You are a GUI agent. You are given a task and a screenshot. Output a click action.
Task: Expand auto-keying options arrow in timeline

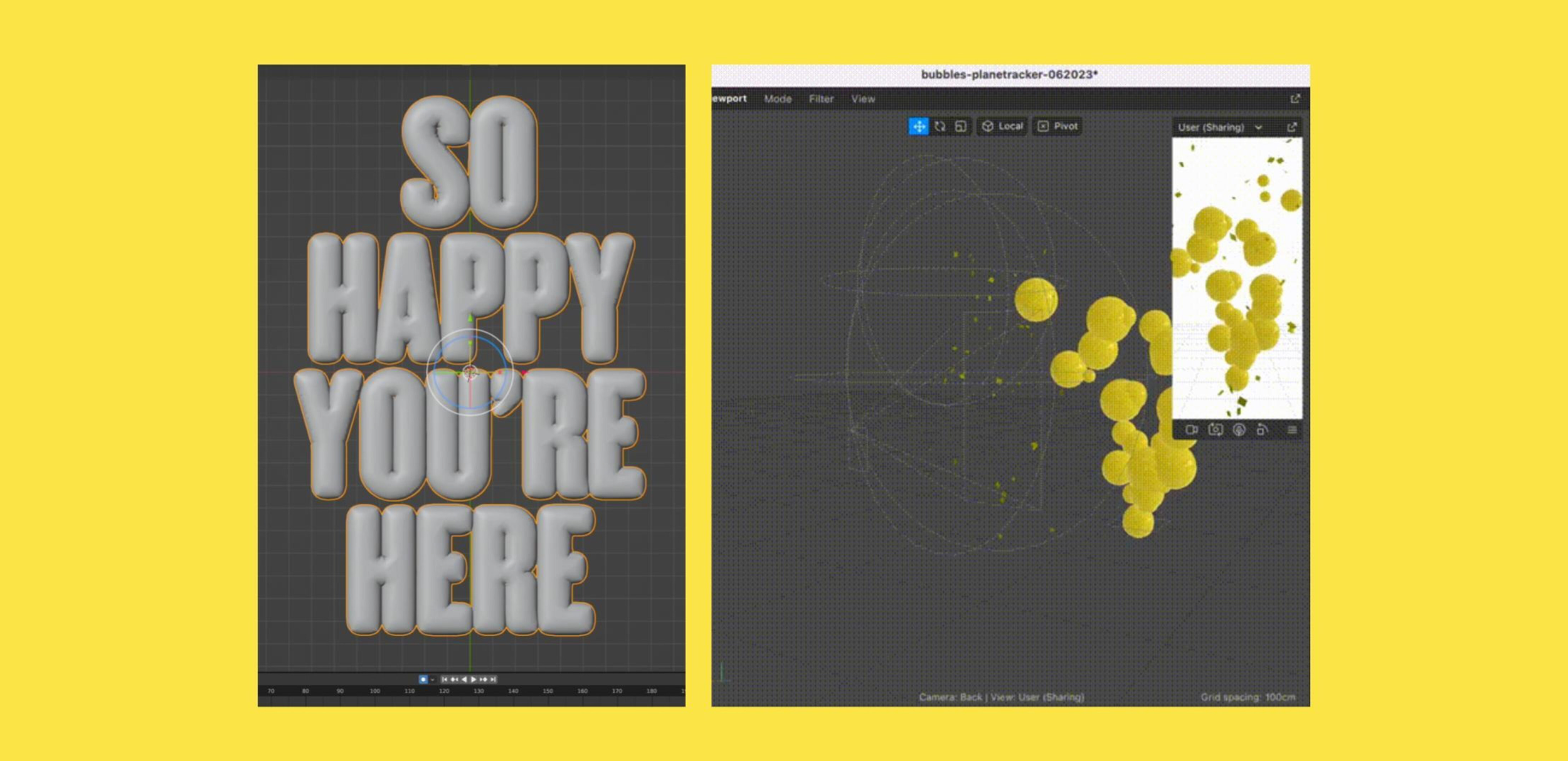(432, 680)
